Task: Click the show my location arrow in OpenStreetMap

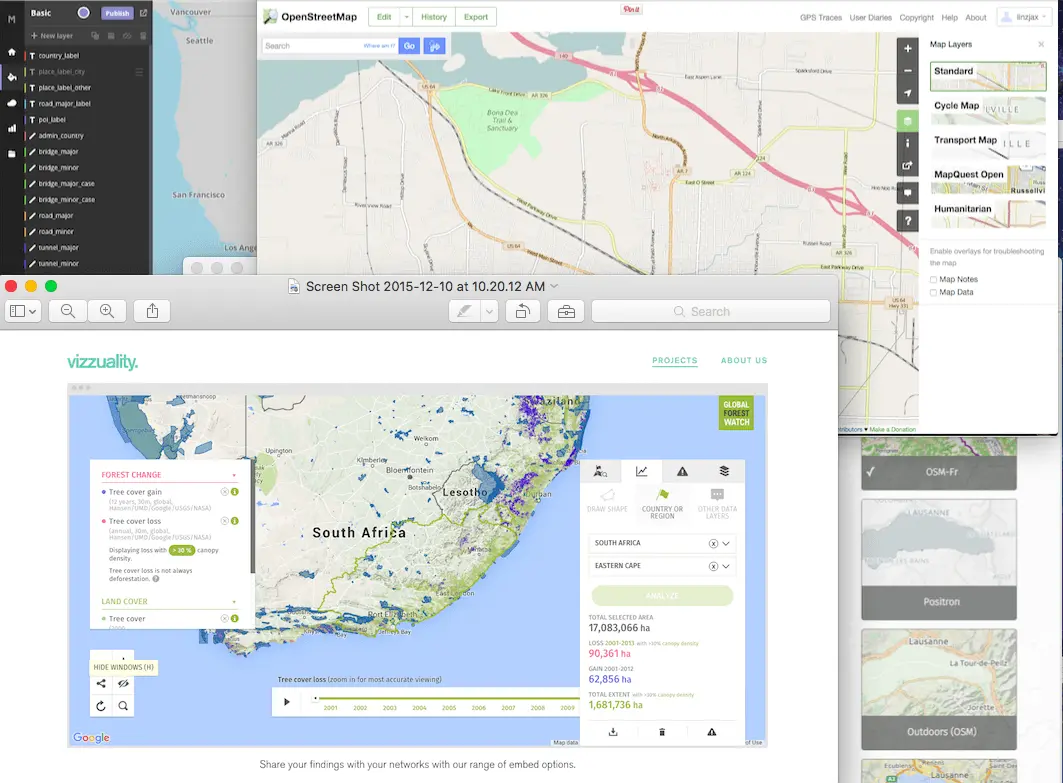Action: [907, 93]
